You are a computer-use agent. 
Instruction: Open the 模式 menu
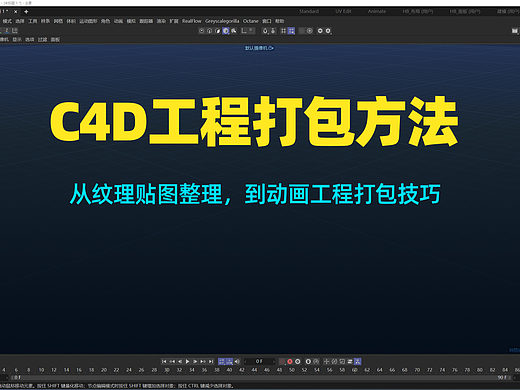(x=7, y=21)
